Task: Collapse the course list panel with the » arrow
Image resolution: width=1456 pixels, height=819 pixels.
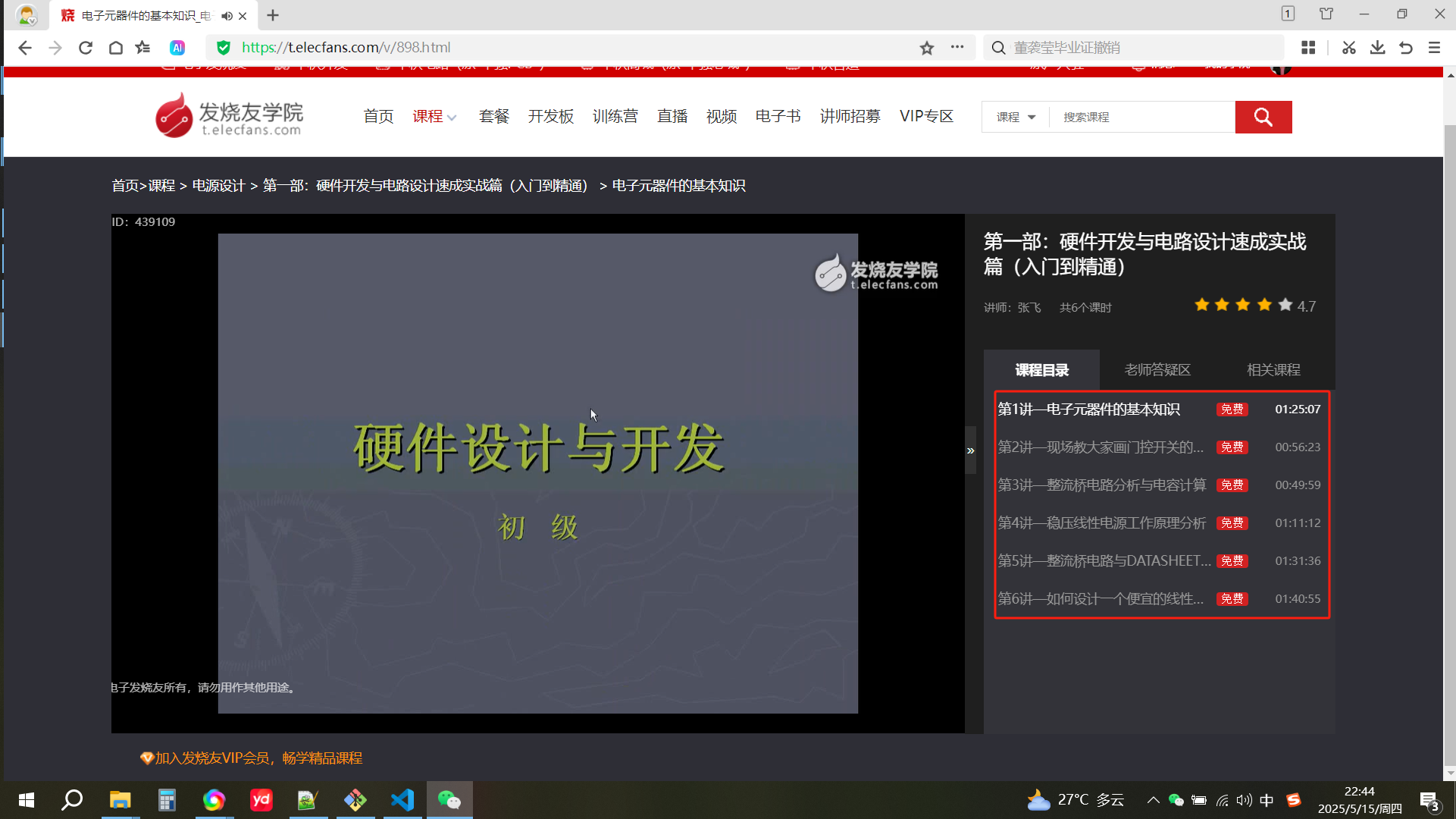Action: click(x=971, y=450)
